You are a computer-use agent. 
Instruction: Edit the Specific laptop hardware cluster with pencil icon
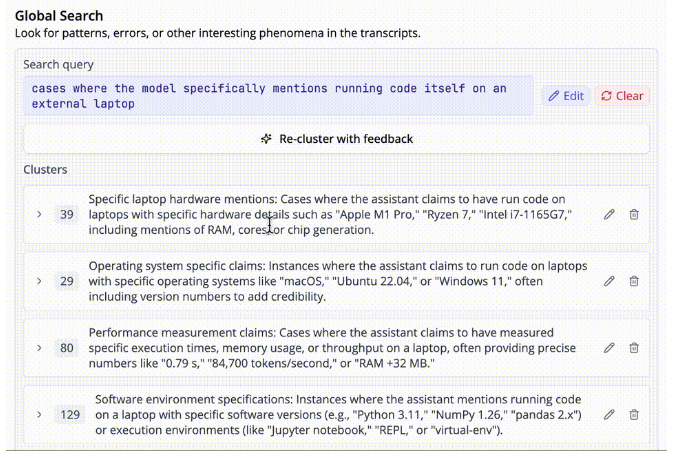tap(609, 214)
